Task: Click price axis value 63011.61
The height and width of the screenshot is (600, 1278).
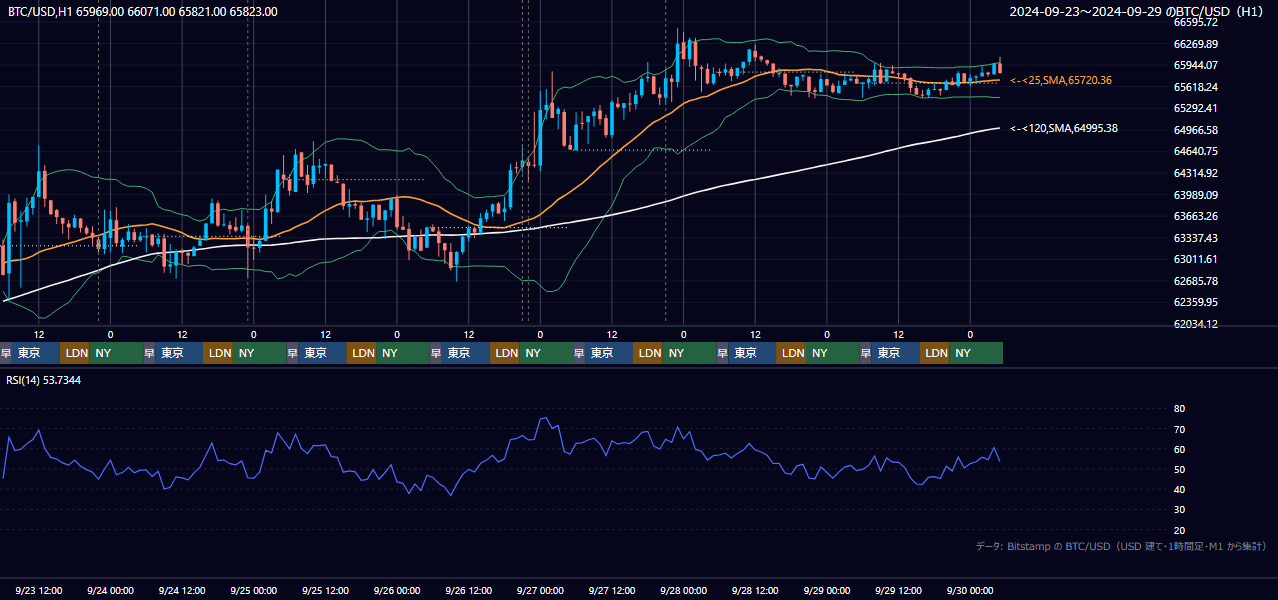Action: click(1195, 259)
